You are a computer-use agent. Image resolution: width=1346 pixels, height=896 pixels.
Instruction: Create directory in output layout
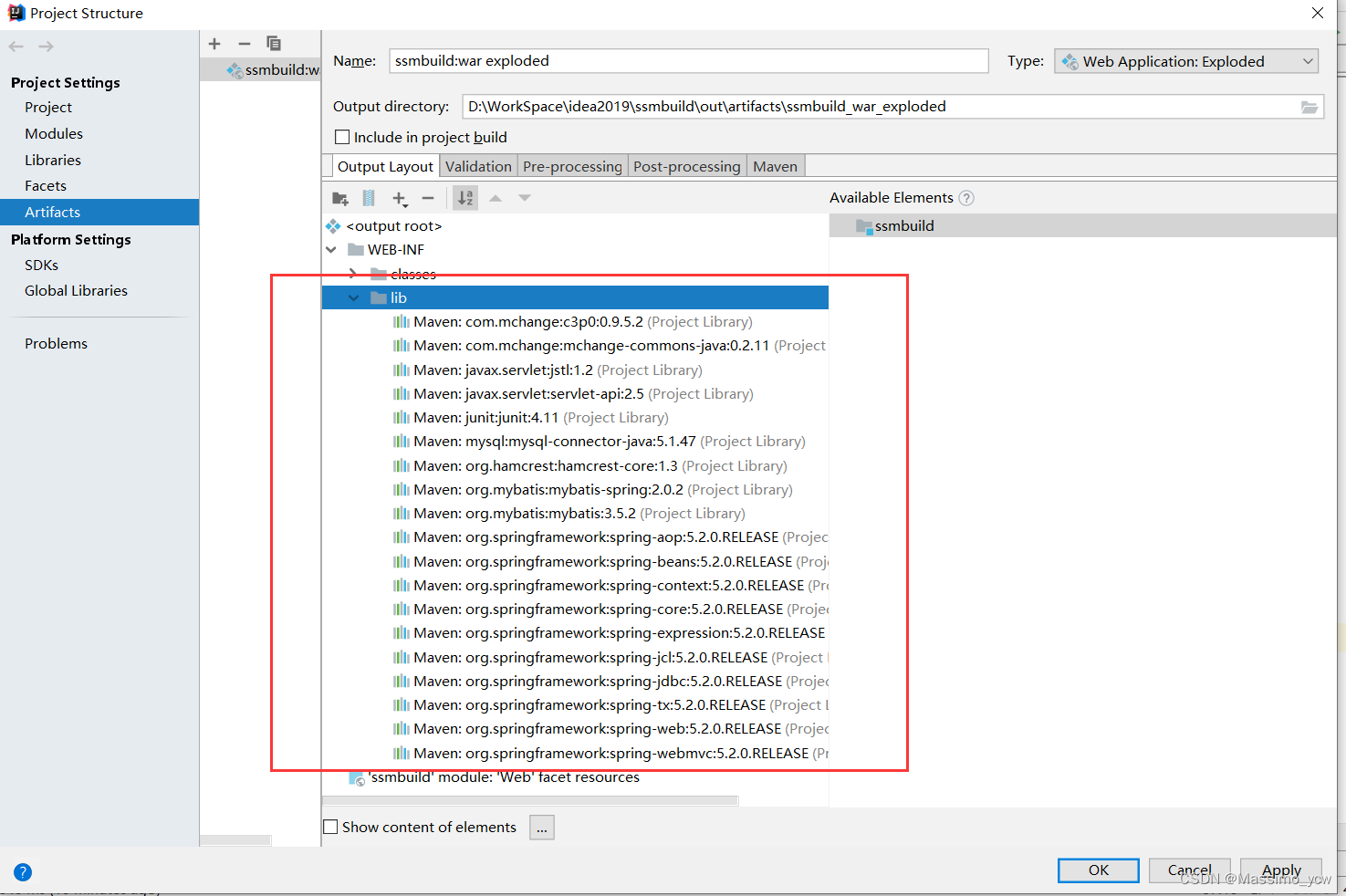pyautogui.click(x=340, y=198)
